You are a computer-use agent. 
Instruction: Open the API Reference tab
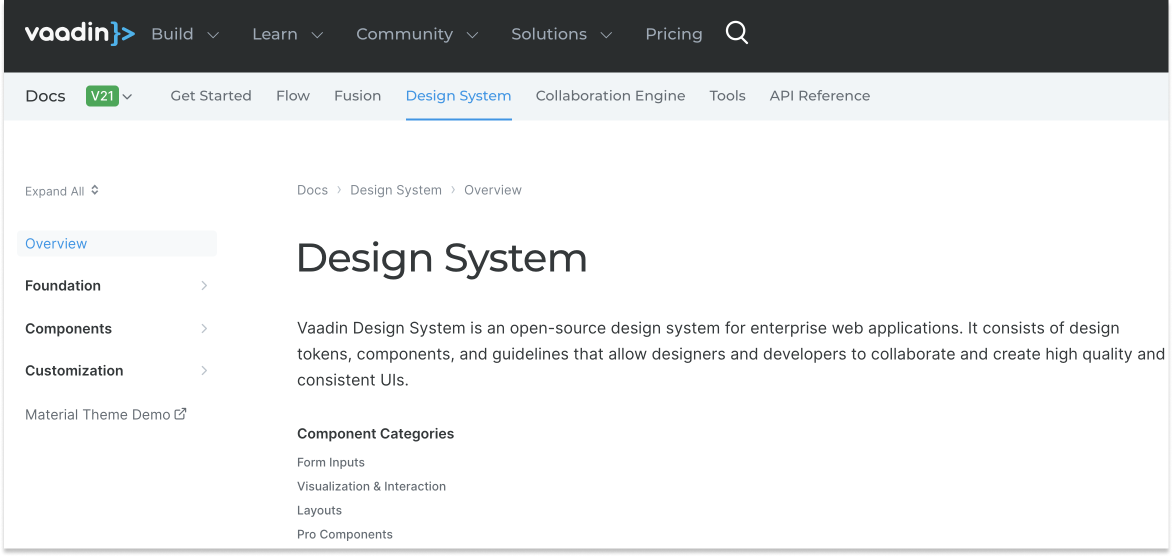coord(820,96)
